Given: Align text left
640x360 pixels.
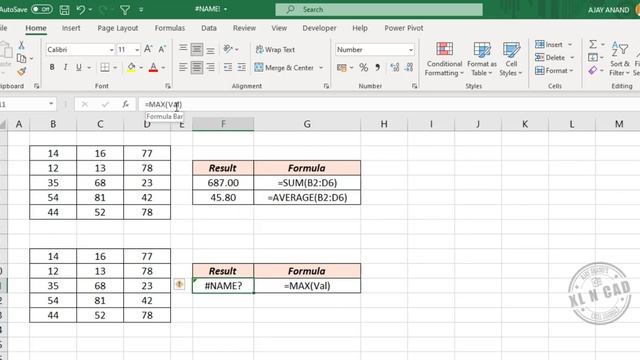Looking at the screenshot, I should 183,67.
